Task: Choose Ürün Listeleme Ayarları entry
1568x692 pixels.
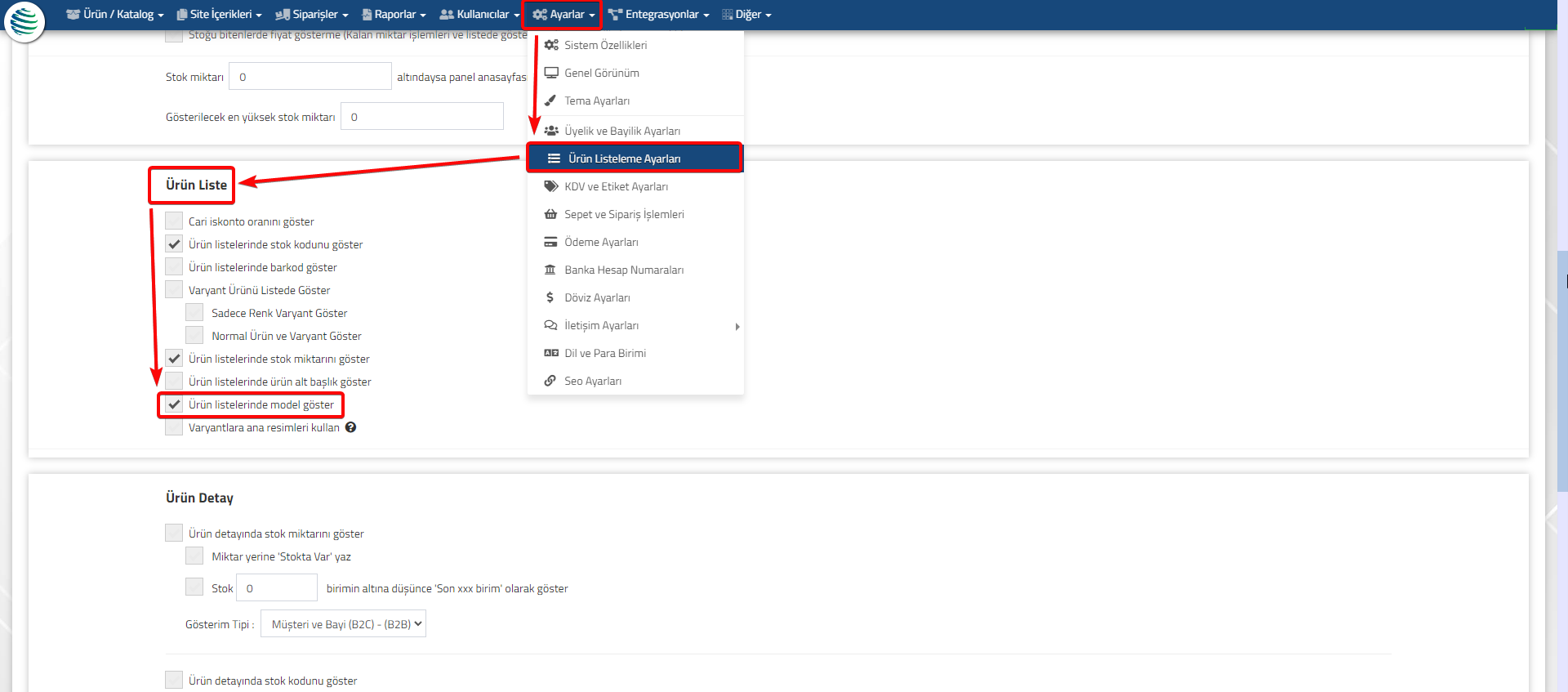Action: 635,158
